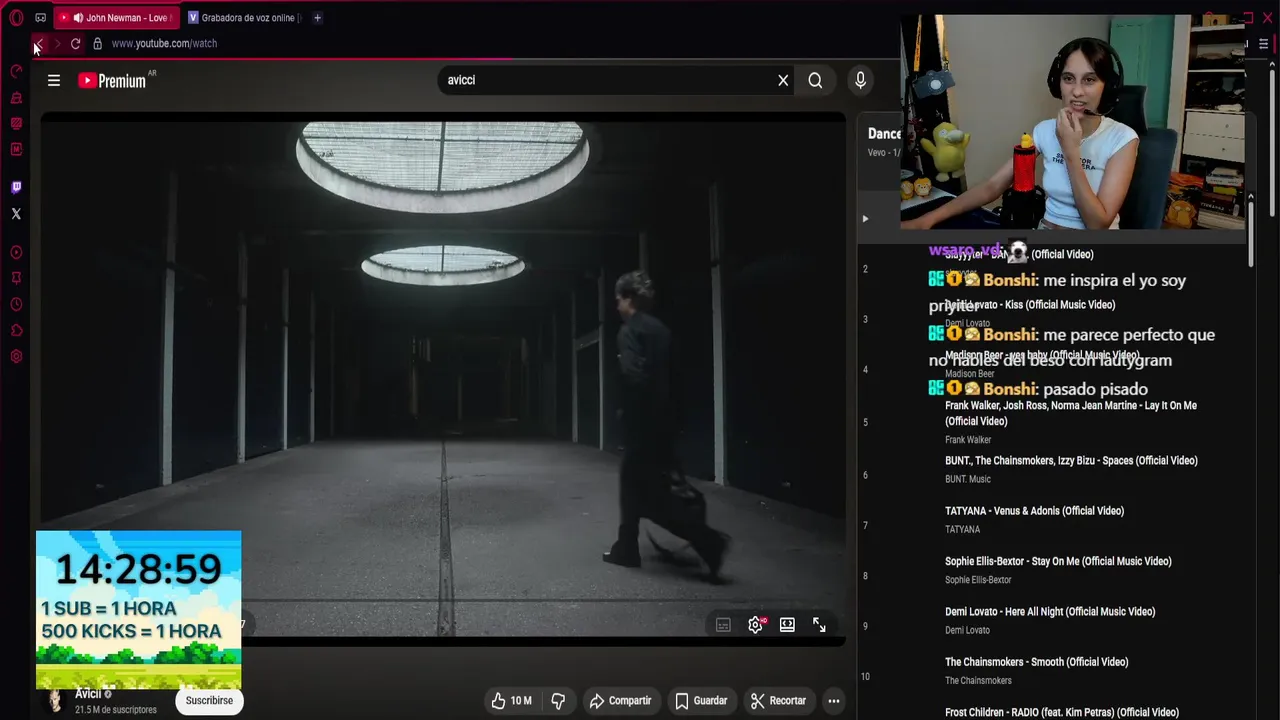Open a new browser tab
The height and width of the screenshot is (720, 1280).
317,18
